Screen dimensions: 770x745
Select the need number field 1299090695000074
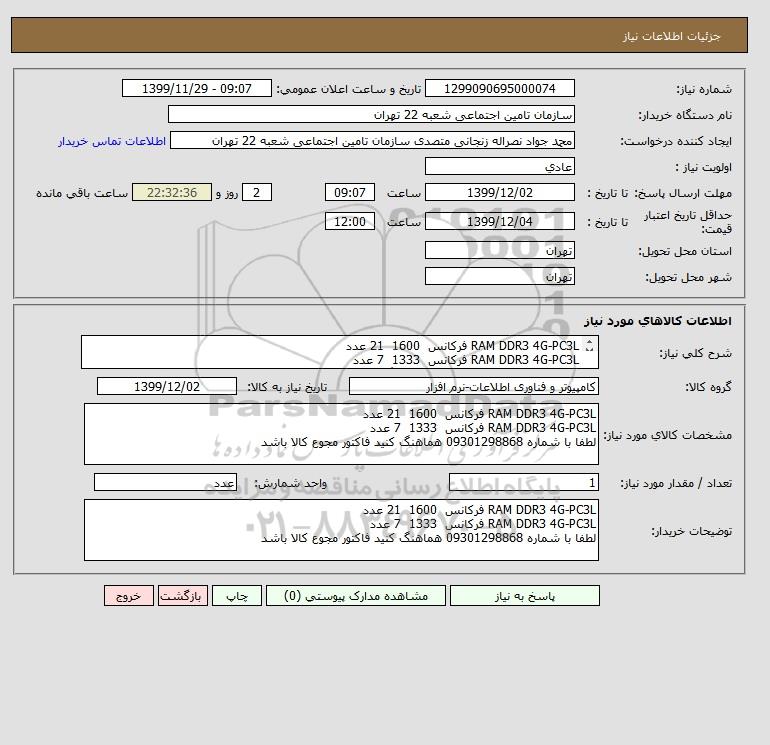tap(499, 88)
